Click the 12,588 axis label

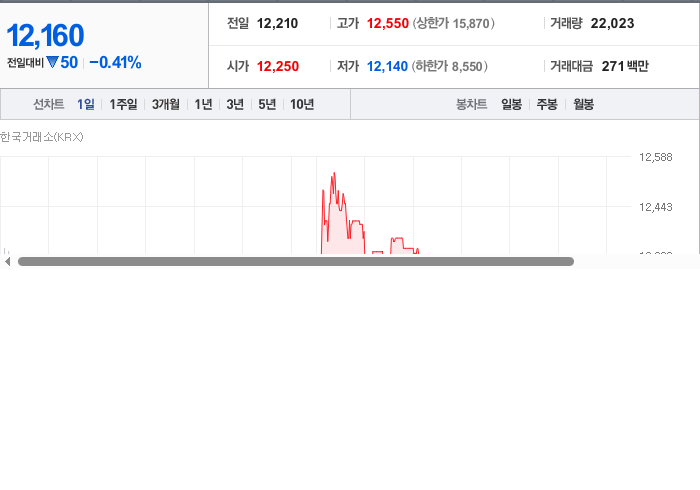(655, 157)
